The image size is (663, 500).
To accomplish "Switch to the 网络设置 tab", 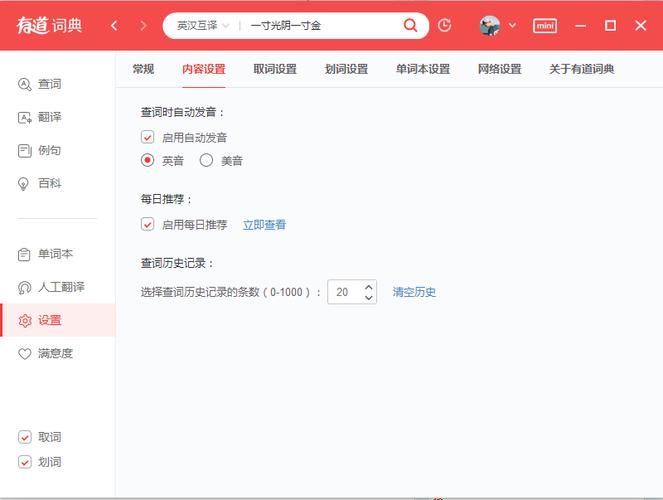I will [x=499, y=69].
